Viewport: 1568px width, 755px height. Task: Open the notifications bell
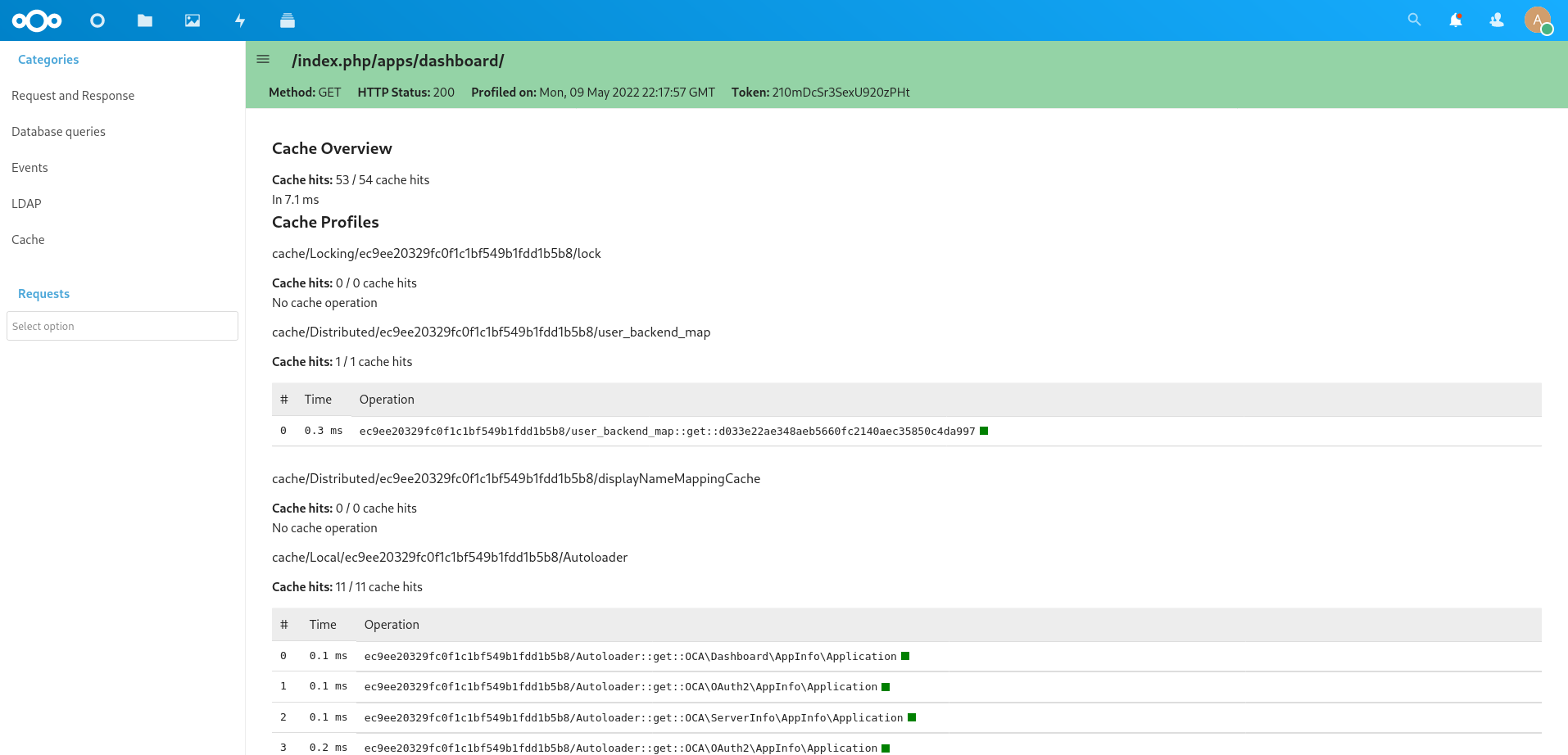[1456, 19]
